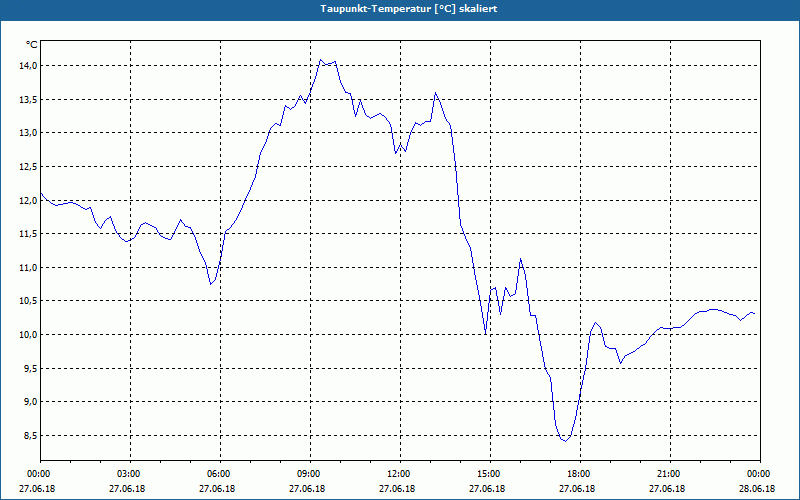The height and width of the screenshot is (500, 800).
Task: Select the 11,0 y-axis value
Action: tap(28, 267)
